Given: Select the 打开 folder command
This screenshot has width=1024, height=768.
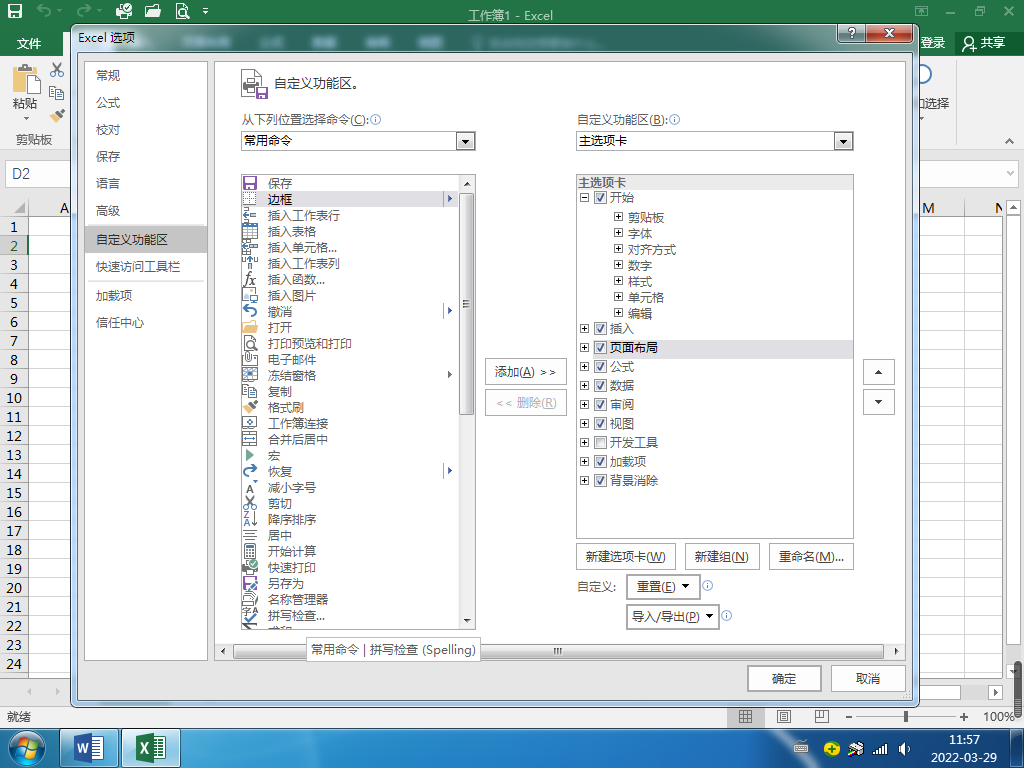Looking at the screenshot, I should click(x=349, y=328).
